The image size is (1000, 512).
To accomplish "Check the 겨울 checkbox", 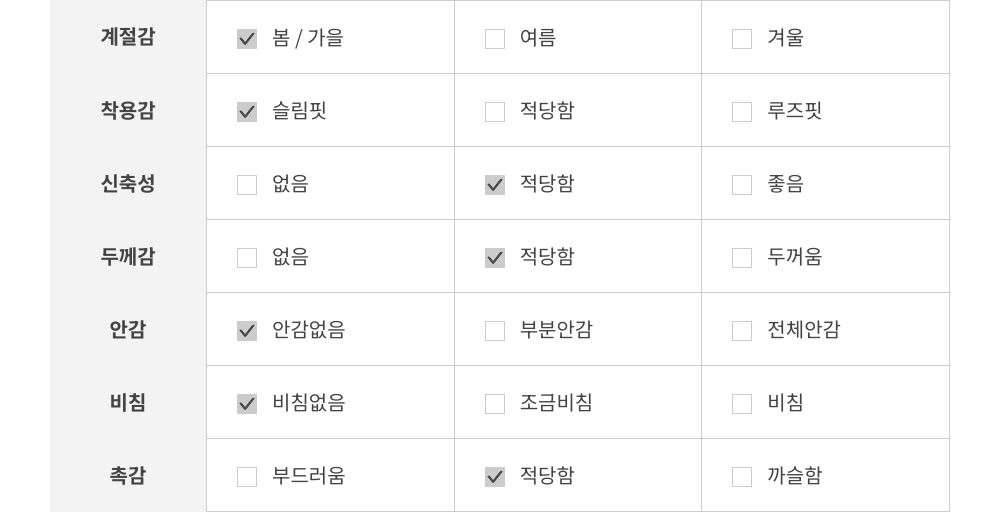I will (742, 39).
